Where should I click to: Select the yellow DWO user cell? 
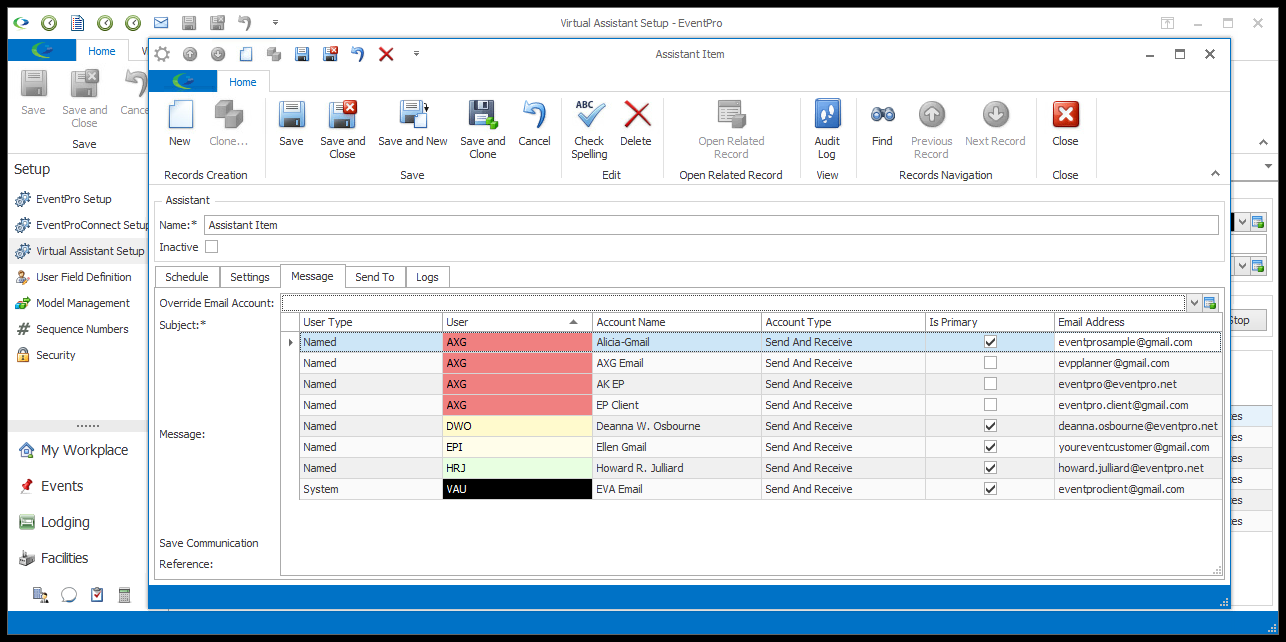[517, 426]
